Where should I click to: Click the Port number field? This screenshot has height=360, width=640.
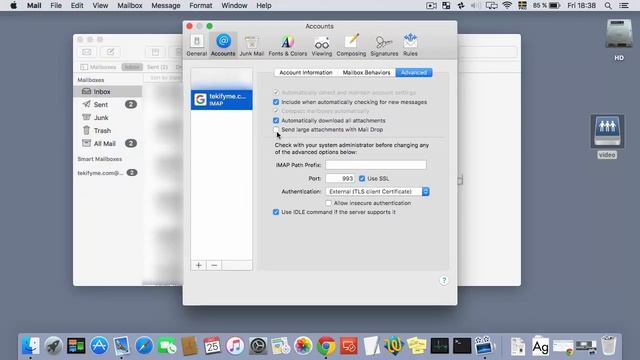click(x=340, y=178)
